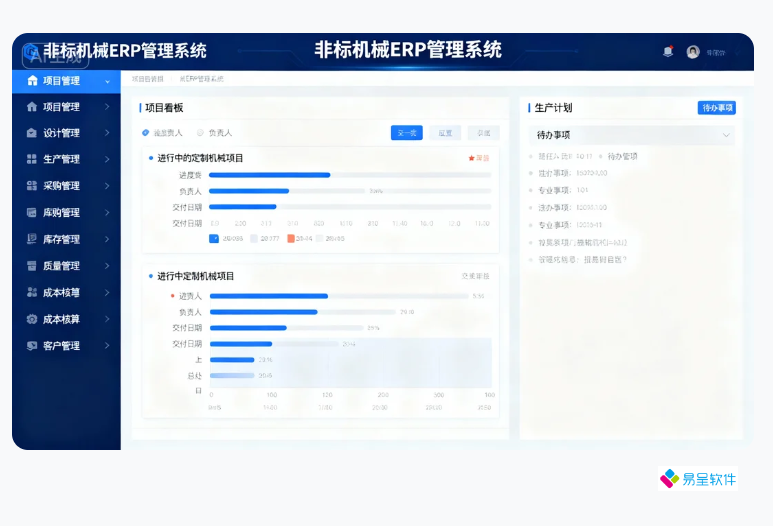Click the 专业事项 entry with value 101
773x526 pixels.
click(563, 190)
